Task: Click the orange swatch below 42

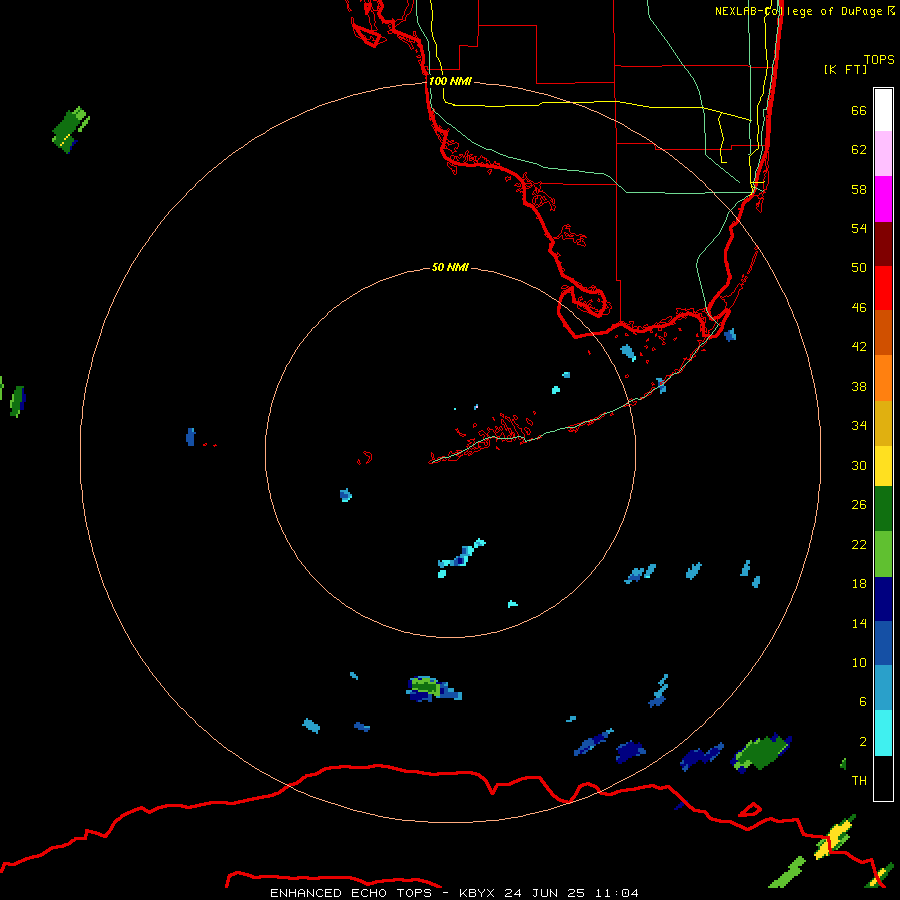Action: 883,378
